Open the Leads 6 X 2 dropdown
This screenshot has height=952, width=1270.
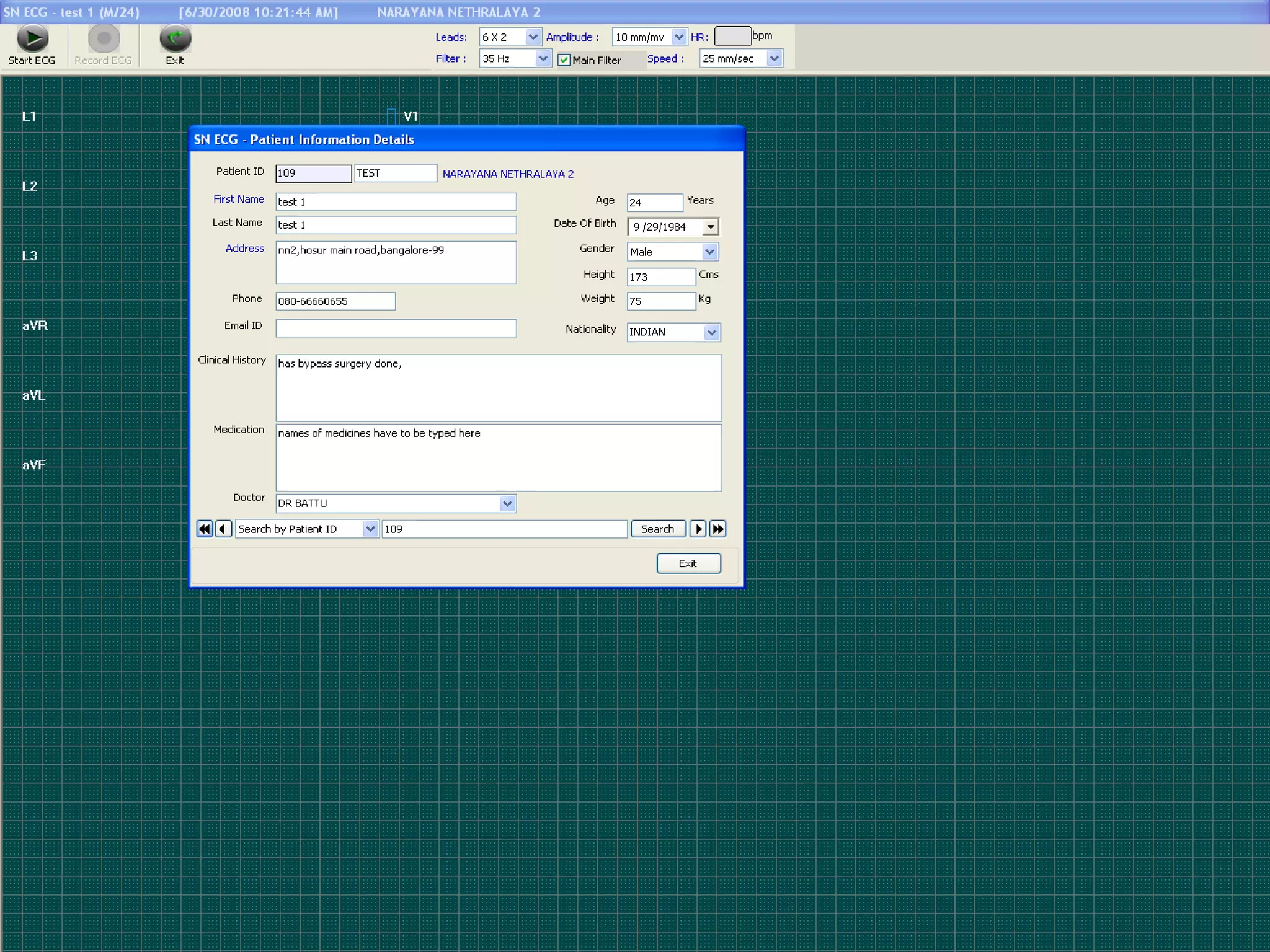pyautogui.click(x=533, y=37)
